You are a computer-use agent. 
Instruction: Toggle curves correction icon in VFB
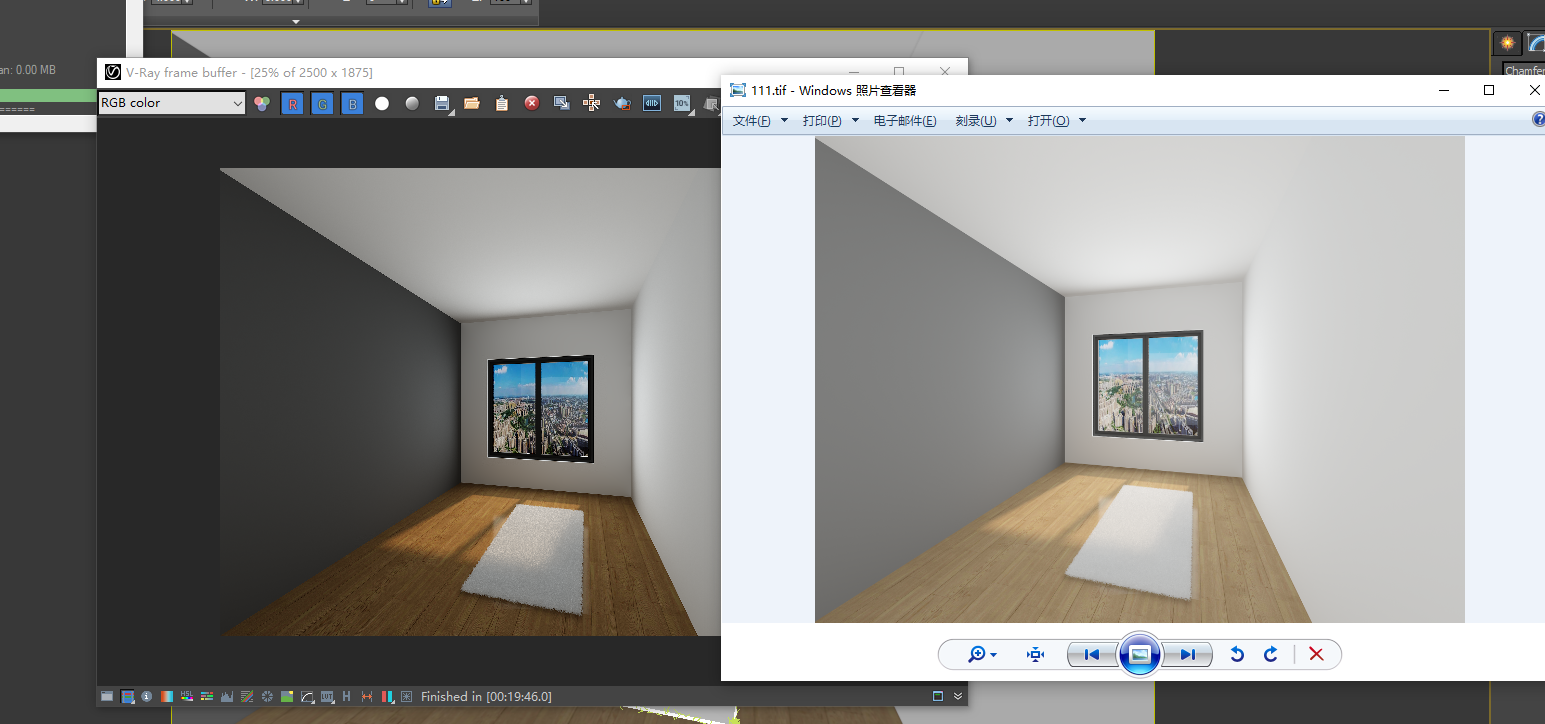click(x=247, y=696)
